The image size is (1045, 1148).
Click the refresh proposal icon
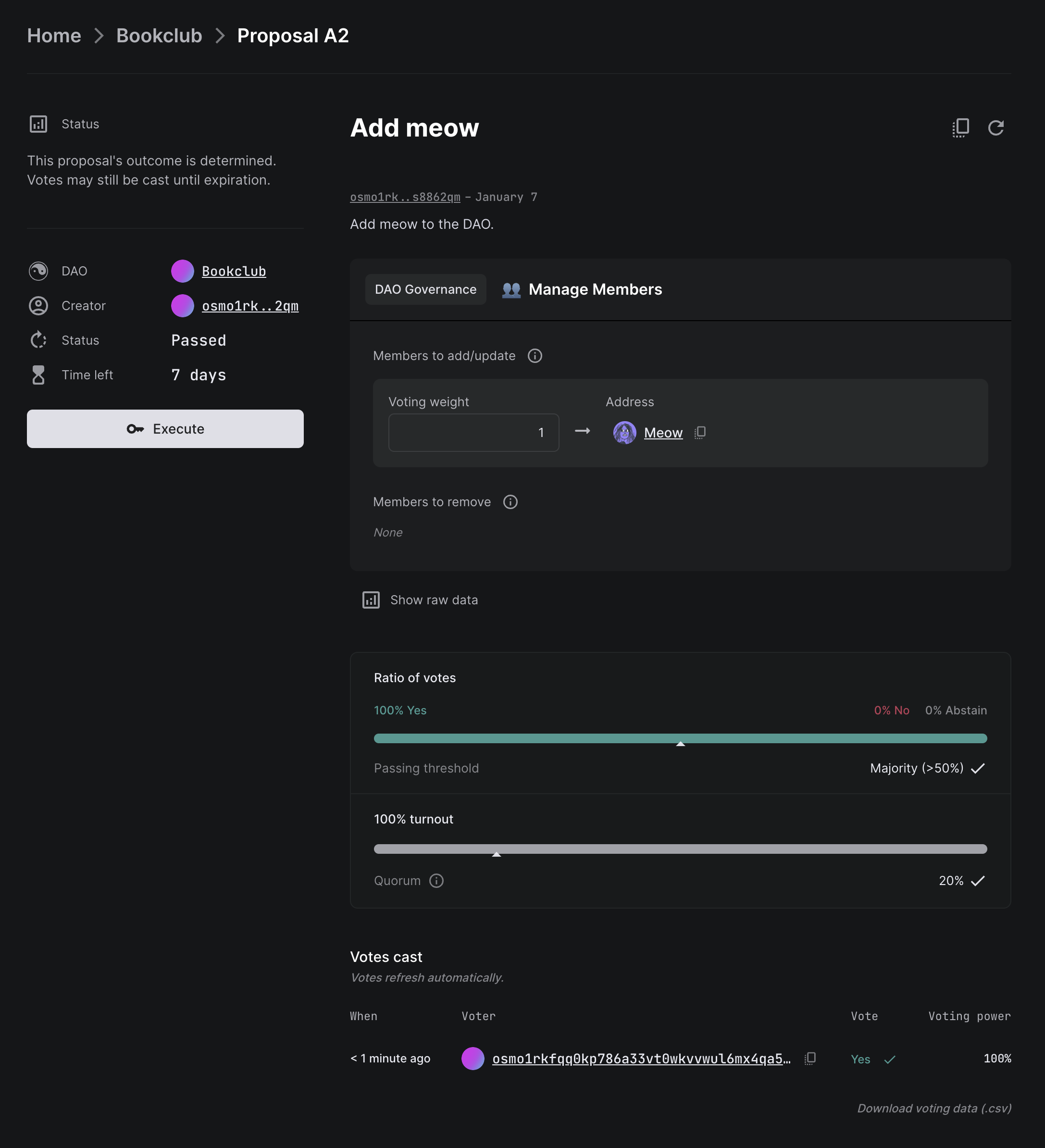coord(995,127)
